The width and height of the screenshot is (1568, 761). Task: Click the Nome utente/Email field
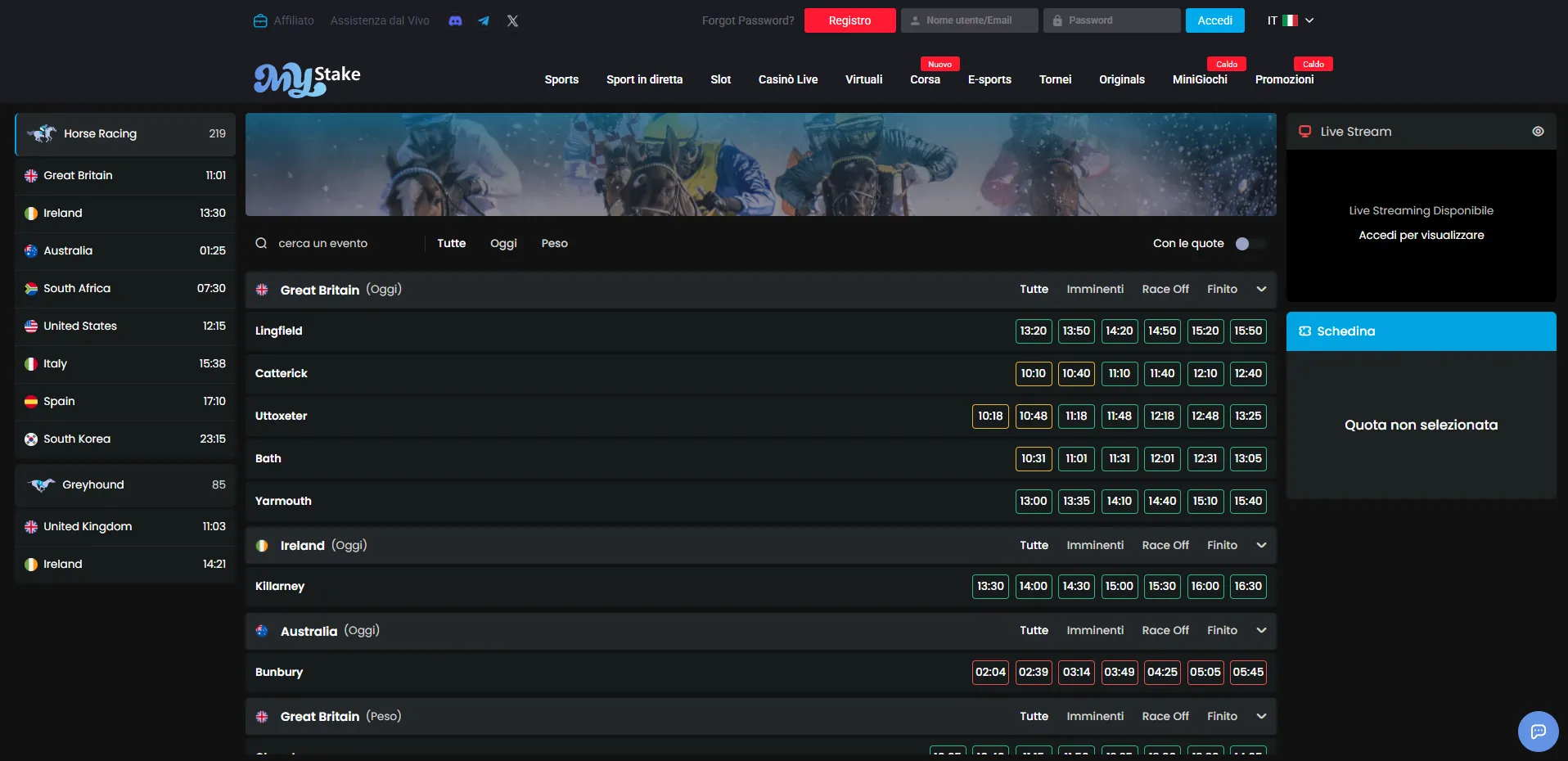969,20
